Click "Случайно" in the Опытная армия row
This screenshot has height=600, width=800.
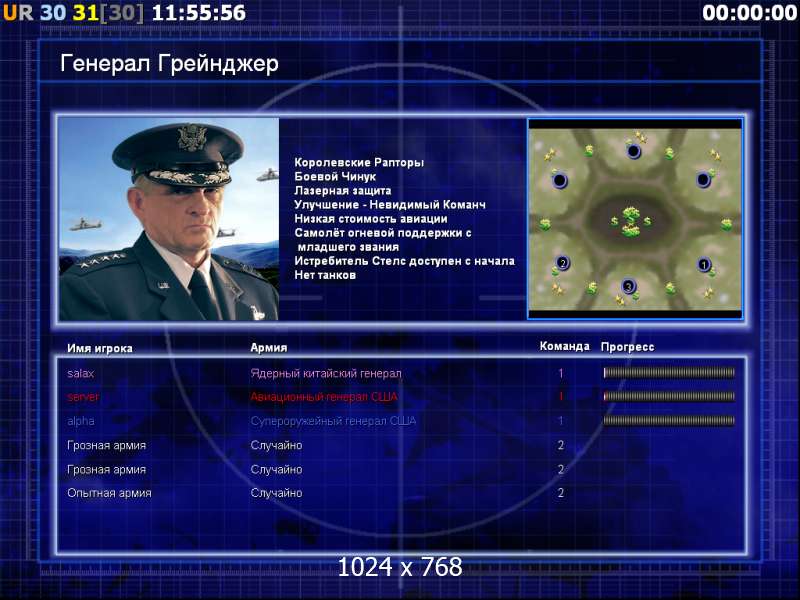click(277, 493)
